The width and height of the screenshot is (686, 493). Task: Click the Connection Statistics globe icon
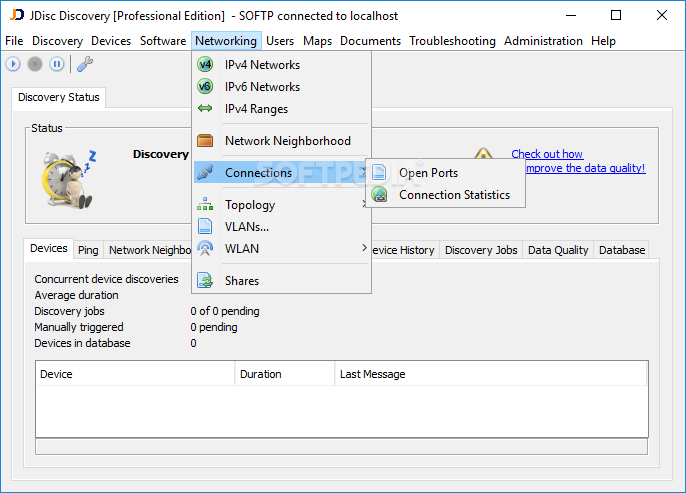click(379, 194)
